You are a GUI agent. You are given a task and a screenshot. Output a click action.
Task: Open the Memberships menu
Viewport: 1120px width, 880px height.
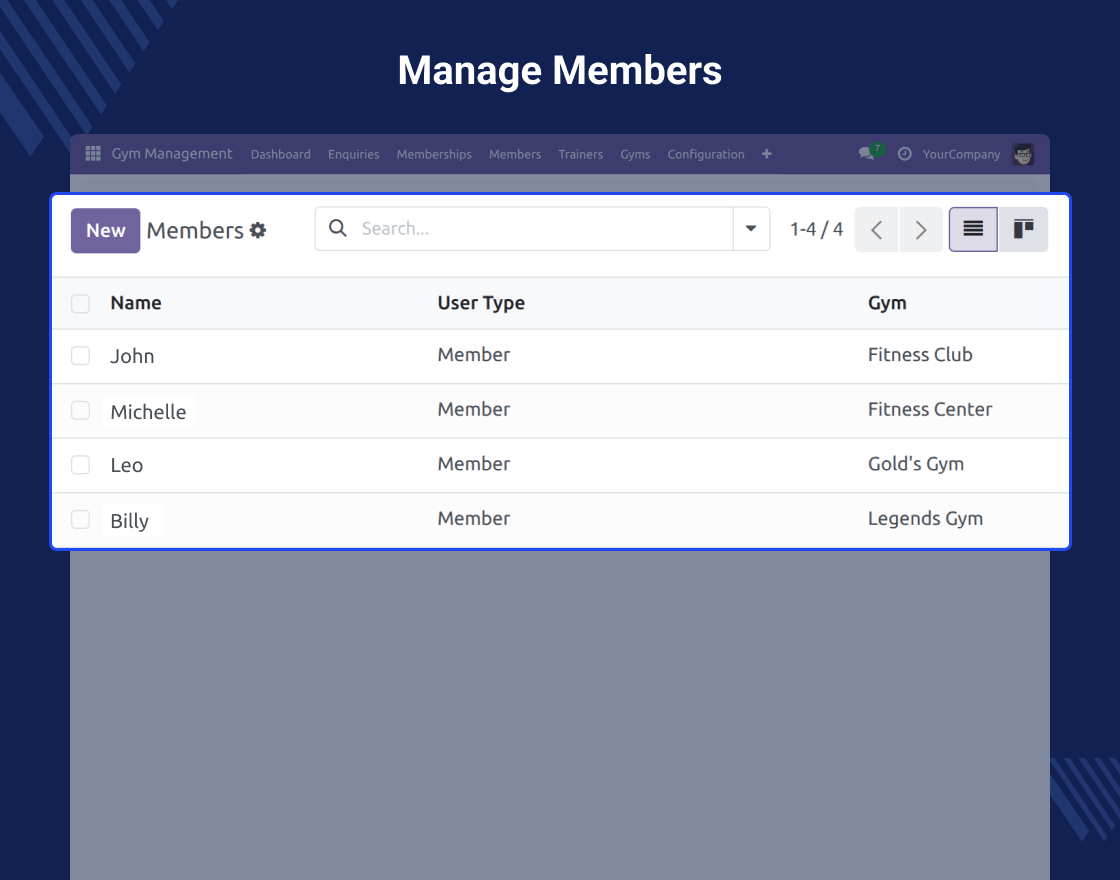click(x=434, y=154)
